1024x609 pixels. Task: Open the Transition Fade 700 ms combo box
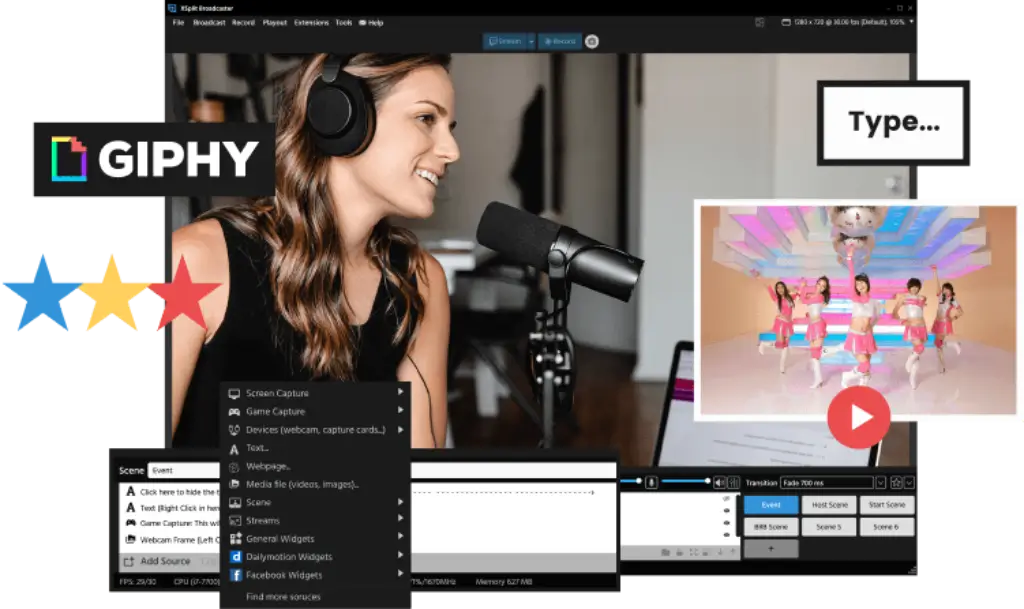click(x=827, y=482)
